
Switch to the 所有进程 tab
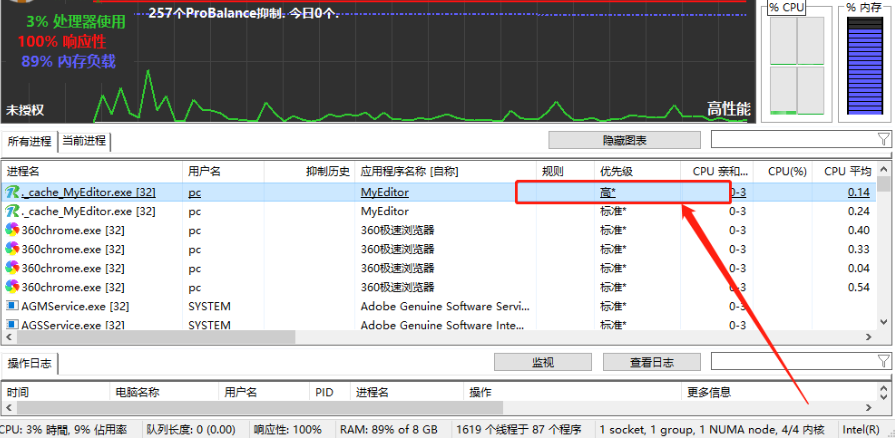pos(29,141)
